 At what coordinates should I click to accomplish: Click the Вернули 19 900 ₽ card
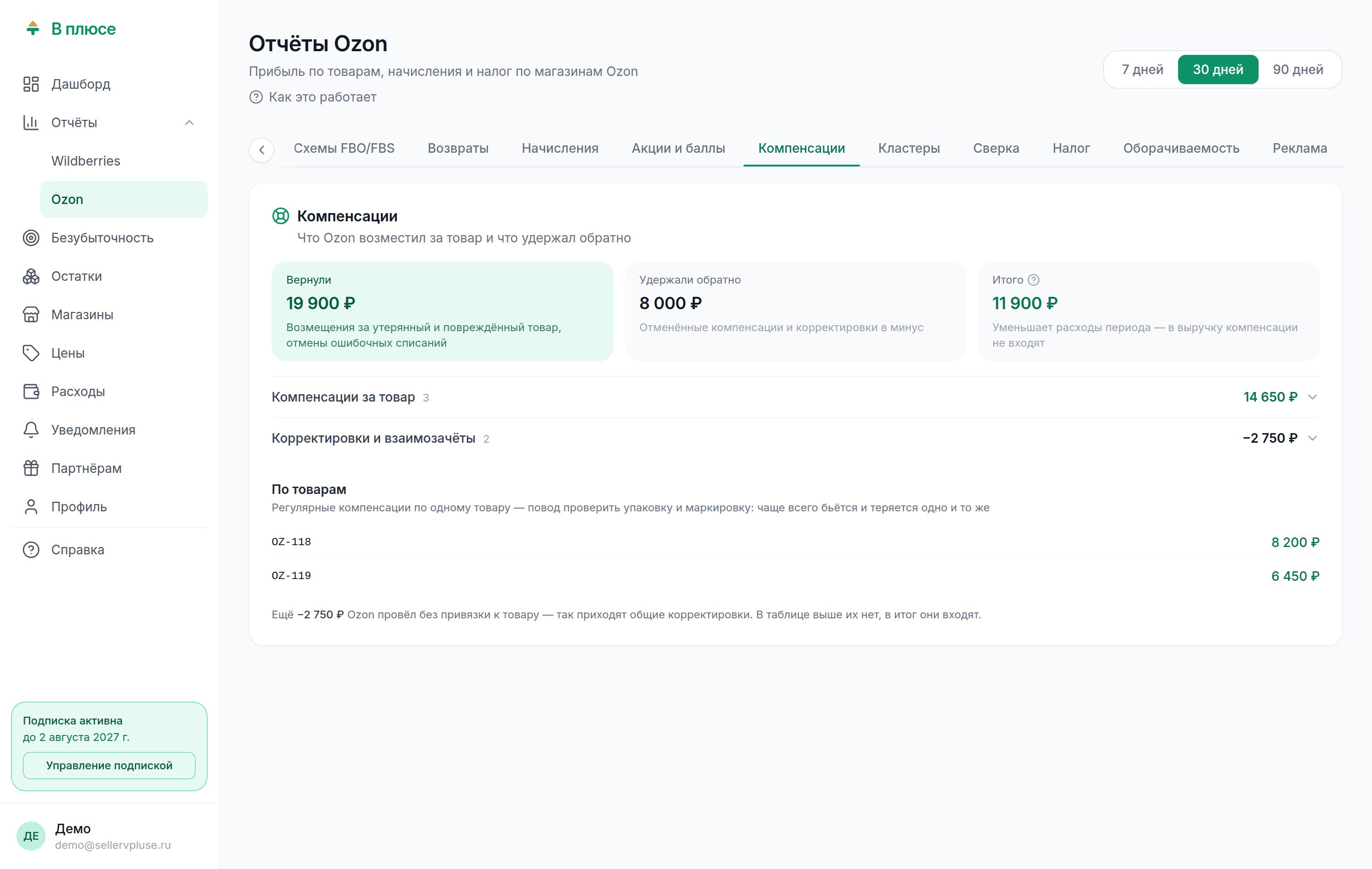(443, 311)
